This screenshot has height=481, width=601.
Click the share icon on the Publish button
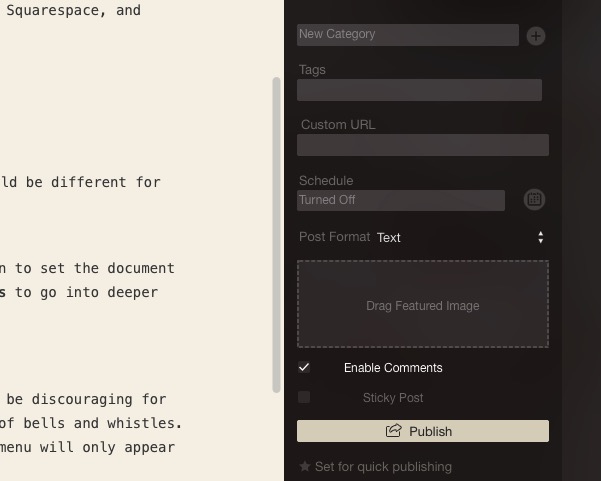(394, 431)
